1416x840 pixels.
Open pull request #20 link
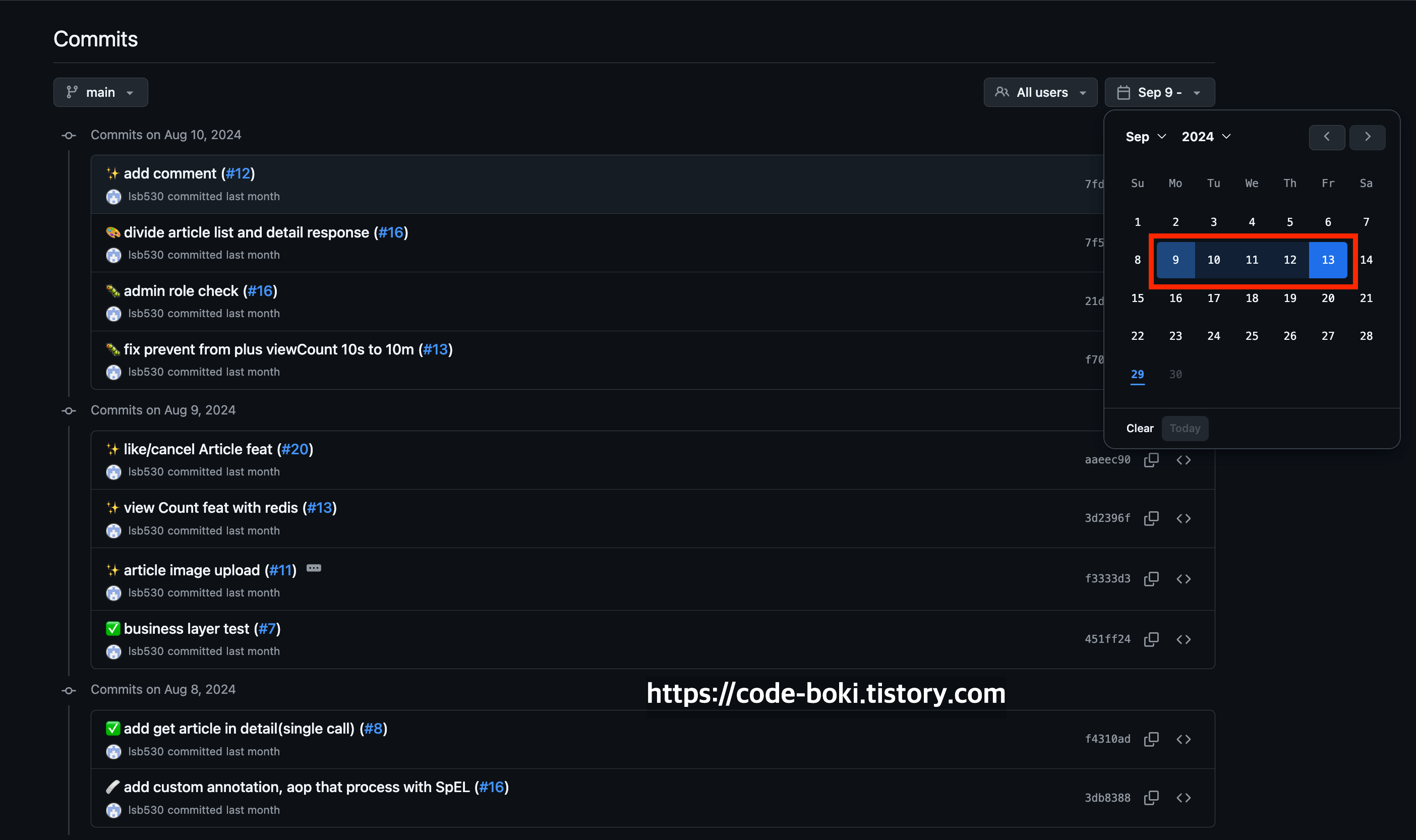pyautogui.click(x=295, y=449)
